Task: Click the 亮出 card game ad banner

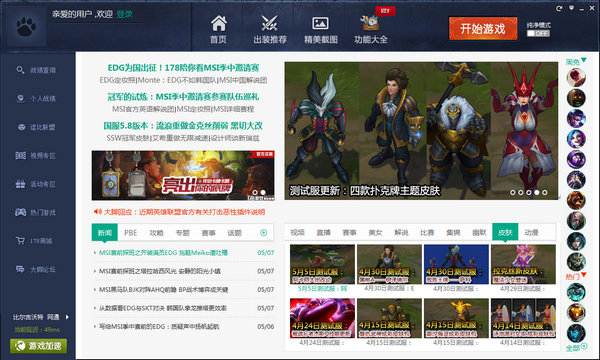Action: pos(183,175)
